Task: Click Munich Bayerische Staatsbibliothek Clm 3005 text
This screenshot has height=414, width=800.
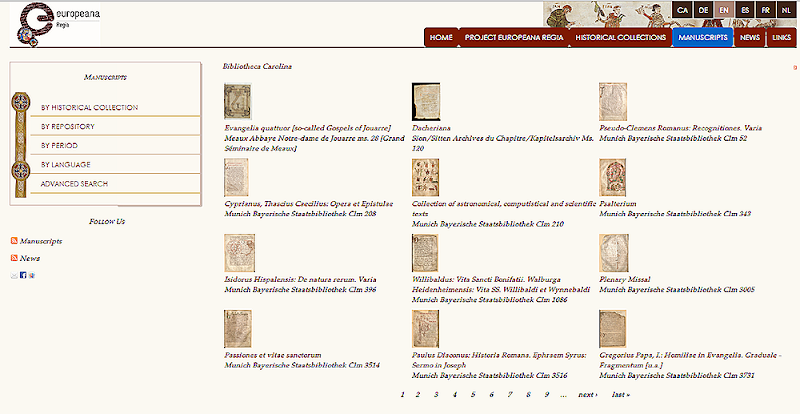Action: pyautogui.click(x=677, y=289)
